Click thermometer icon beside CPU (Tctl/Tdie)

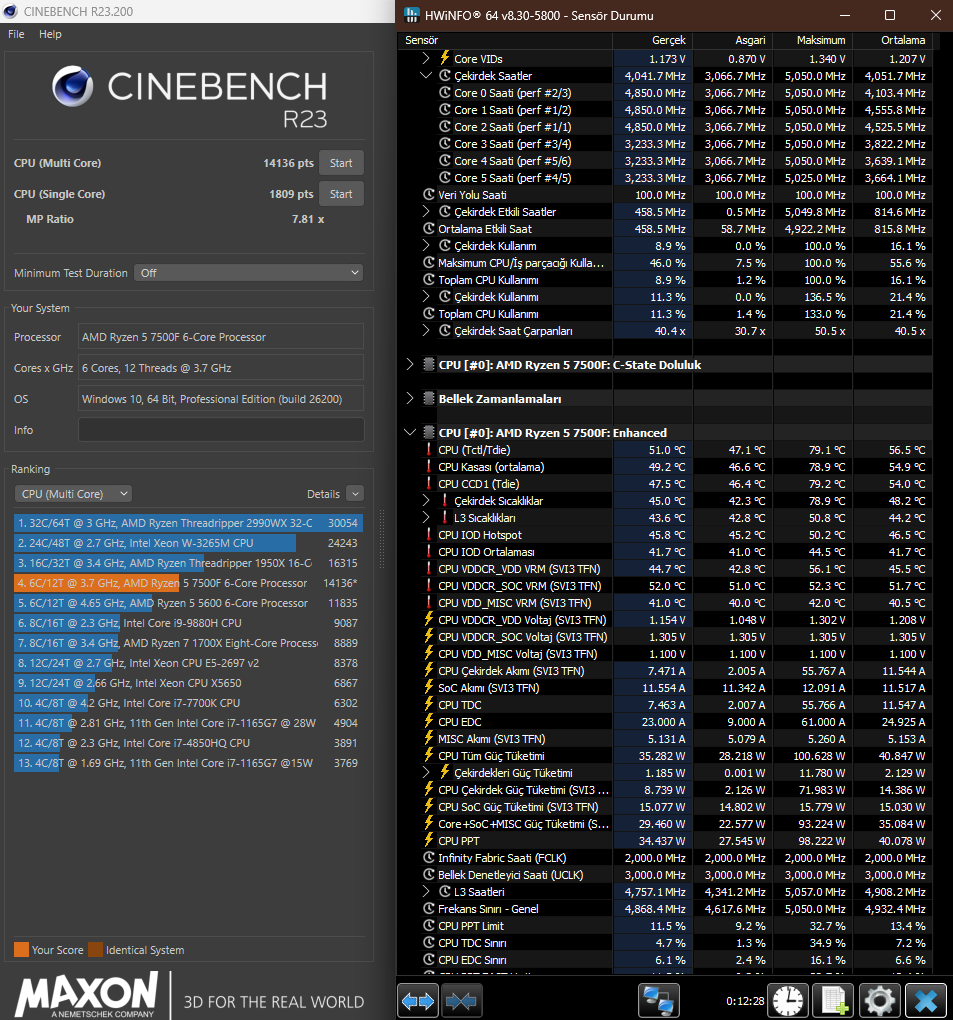click(429, 450)
